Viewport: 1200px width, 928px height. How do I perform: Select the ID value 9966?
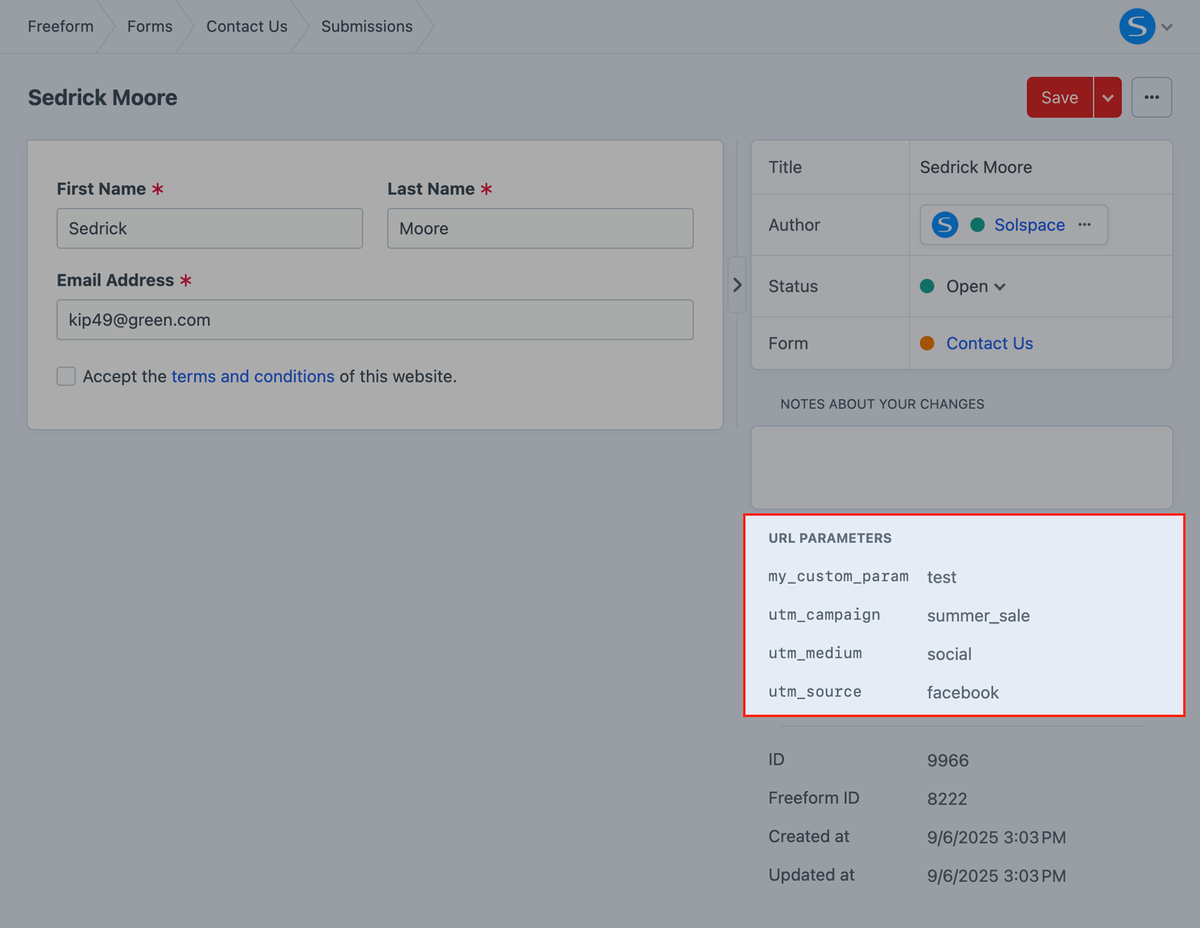click(x=948, y=761)
